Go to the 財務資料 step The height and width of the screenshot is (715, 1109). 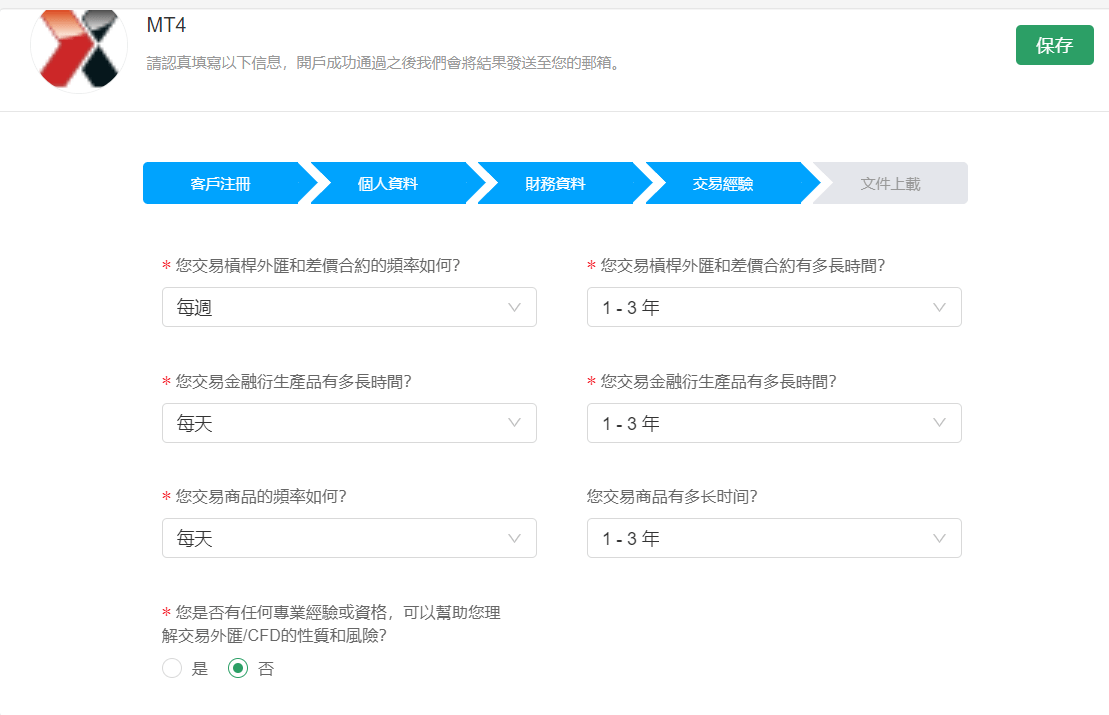pyautogui.click(x=555, y=184)
